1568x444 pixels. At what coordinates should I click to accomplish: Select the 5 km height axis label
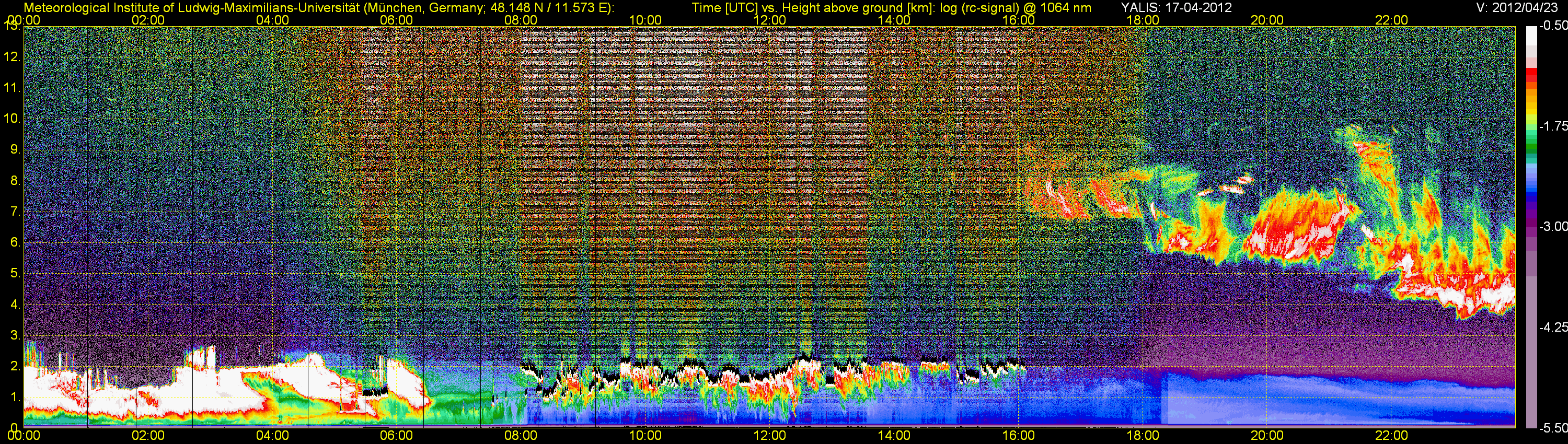click(15, 273)
